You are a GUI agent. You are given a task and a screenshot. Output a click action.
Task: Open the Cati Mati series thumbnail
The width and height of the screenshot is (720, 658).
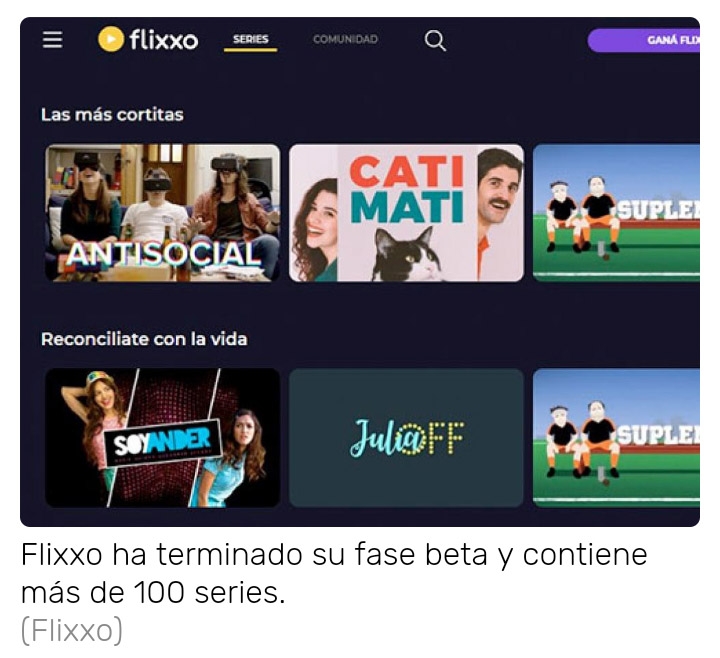[x=406, y=213]
